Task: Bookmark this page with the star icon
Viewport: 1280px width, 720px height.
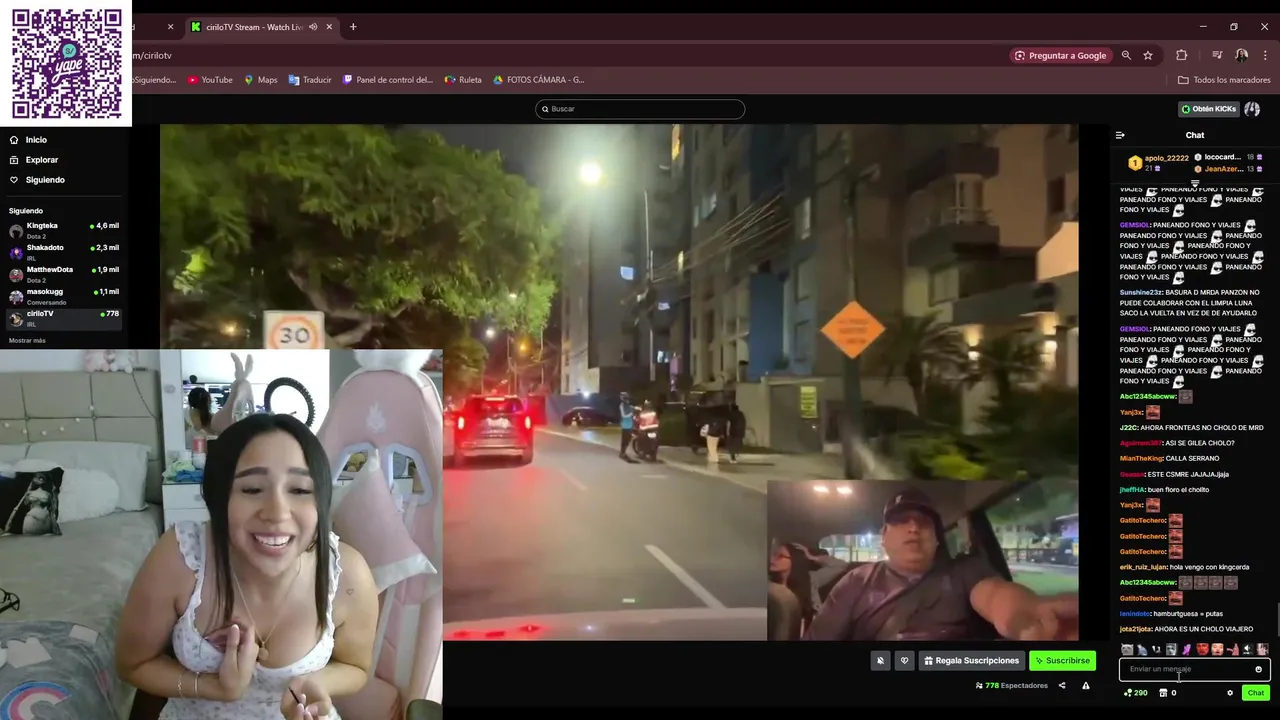Action: click(1148, 56)
